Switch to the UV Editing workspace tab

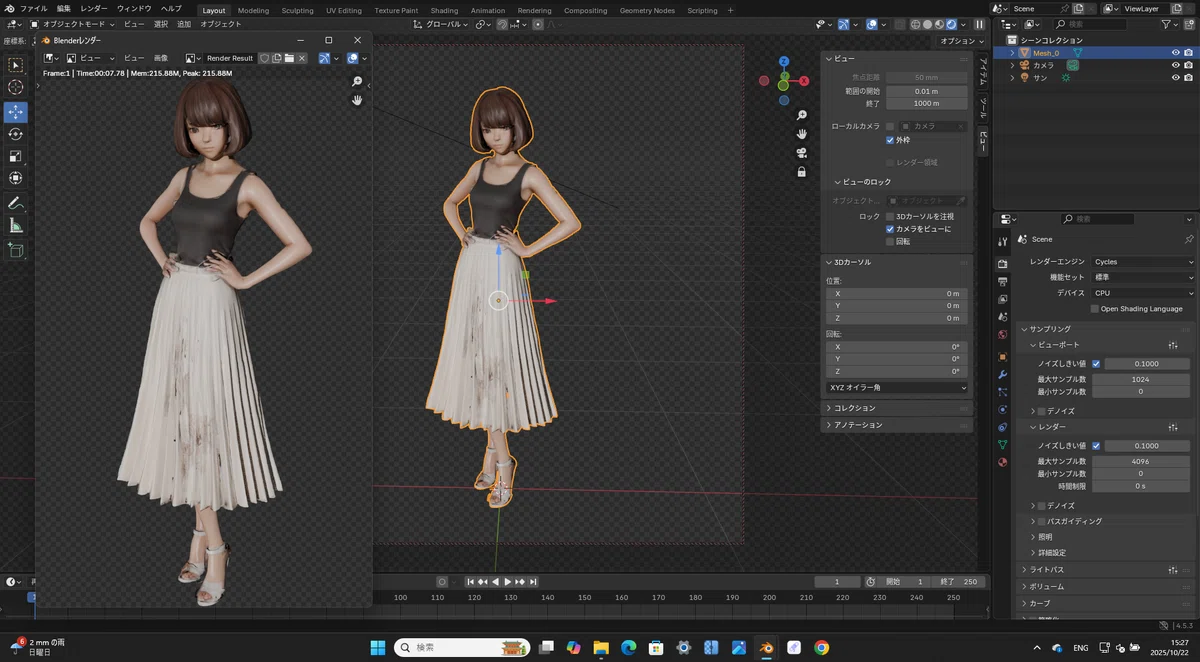pyautogui.click(x=344, y=10)
